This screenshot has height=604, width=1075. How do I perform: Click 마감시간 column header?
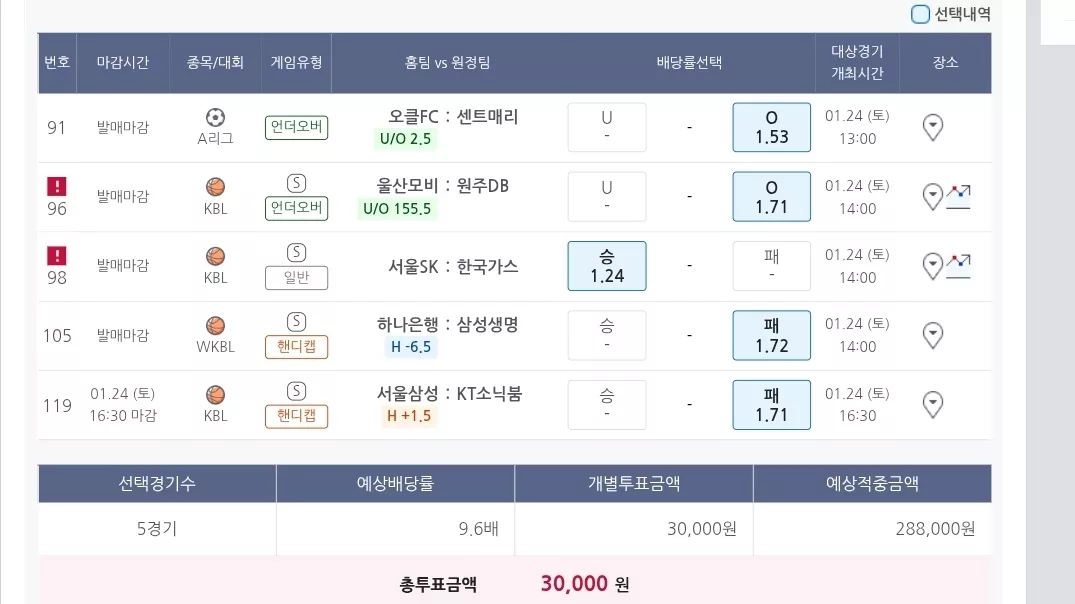(123, 62)
